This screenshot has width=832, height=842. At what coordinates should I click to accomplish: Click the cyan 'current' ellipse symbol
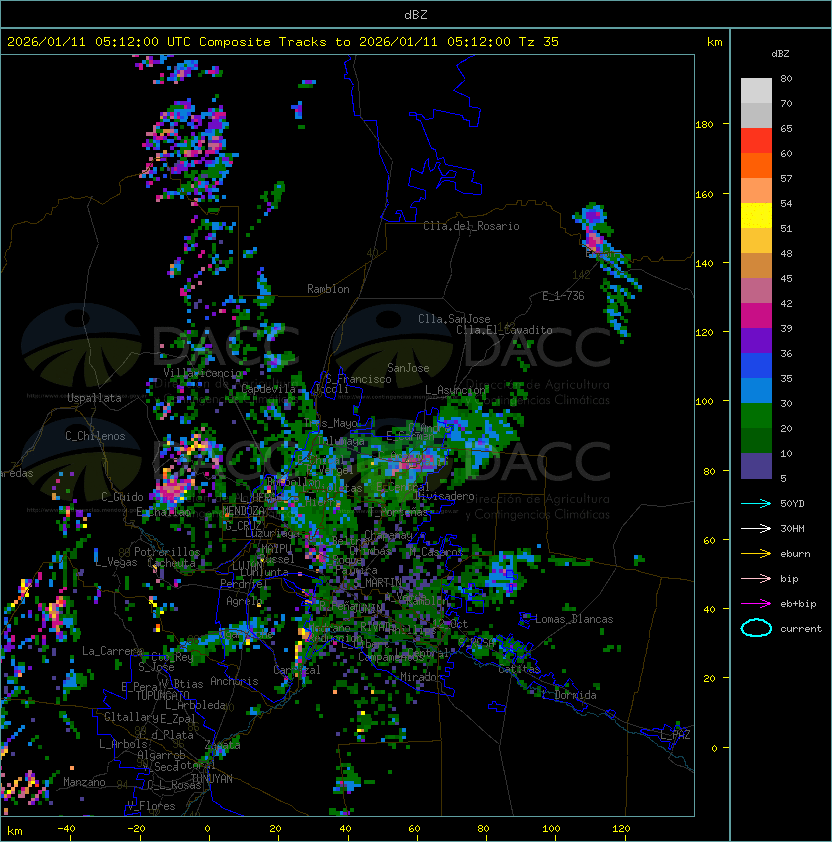[x=756, y=628]
